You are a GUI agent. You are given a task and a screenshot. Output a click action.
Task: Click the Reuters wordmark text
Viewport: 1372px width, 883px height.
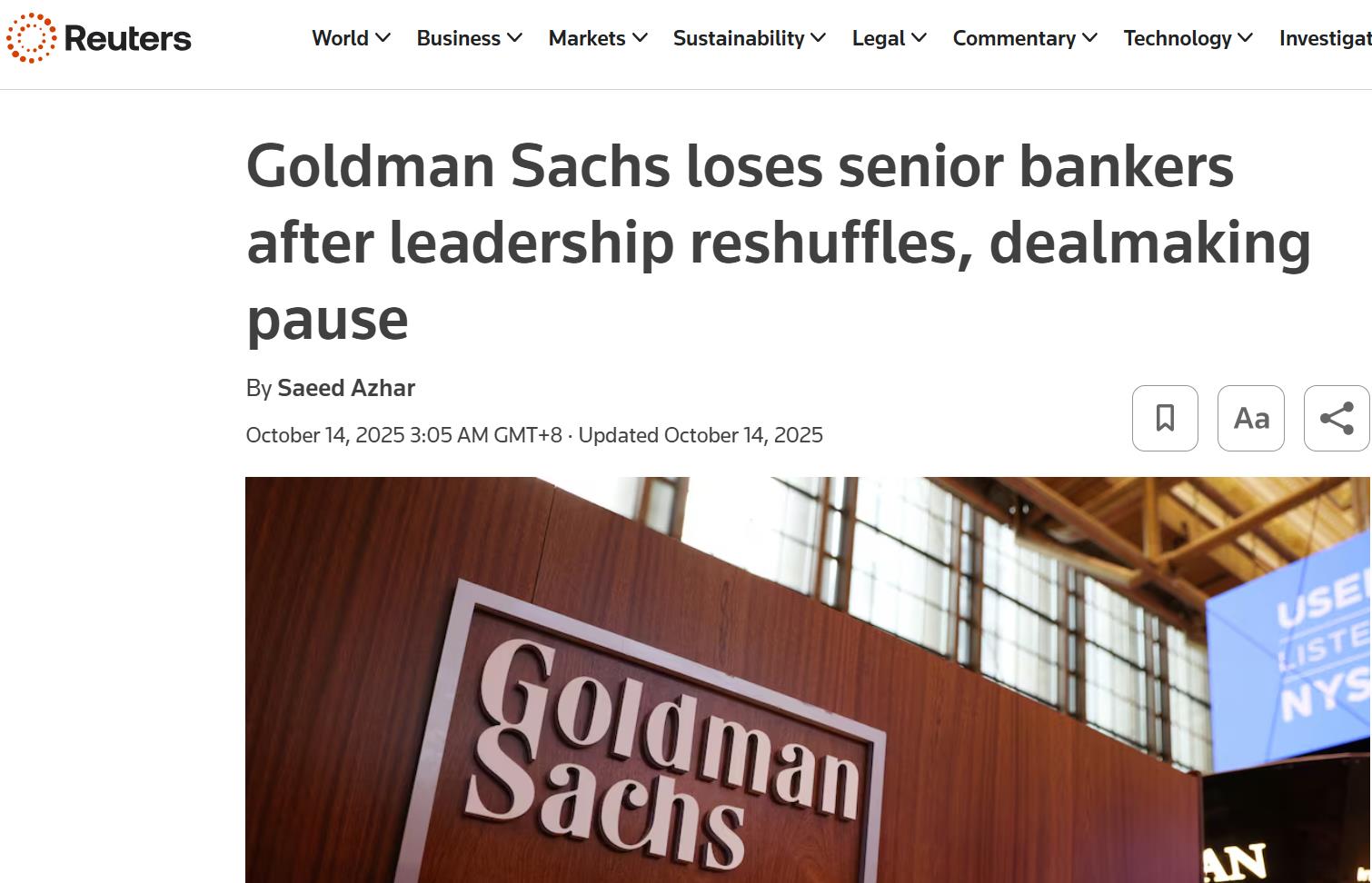click(127, 38)
